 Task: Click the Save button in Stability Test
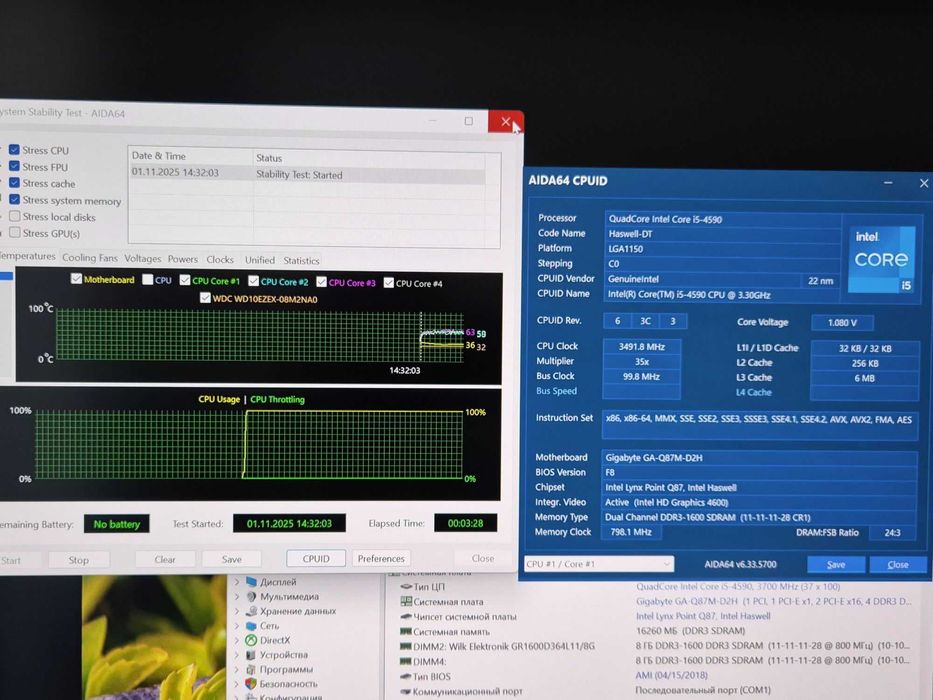point(231,560)
